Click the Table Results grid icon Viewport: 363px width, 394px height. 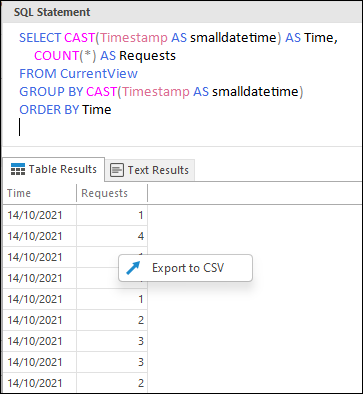(18, 169)
